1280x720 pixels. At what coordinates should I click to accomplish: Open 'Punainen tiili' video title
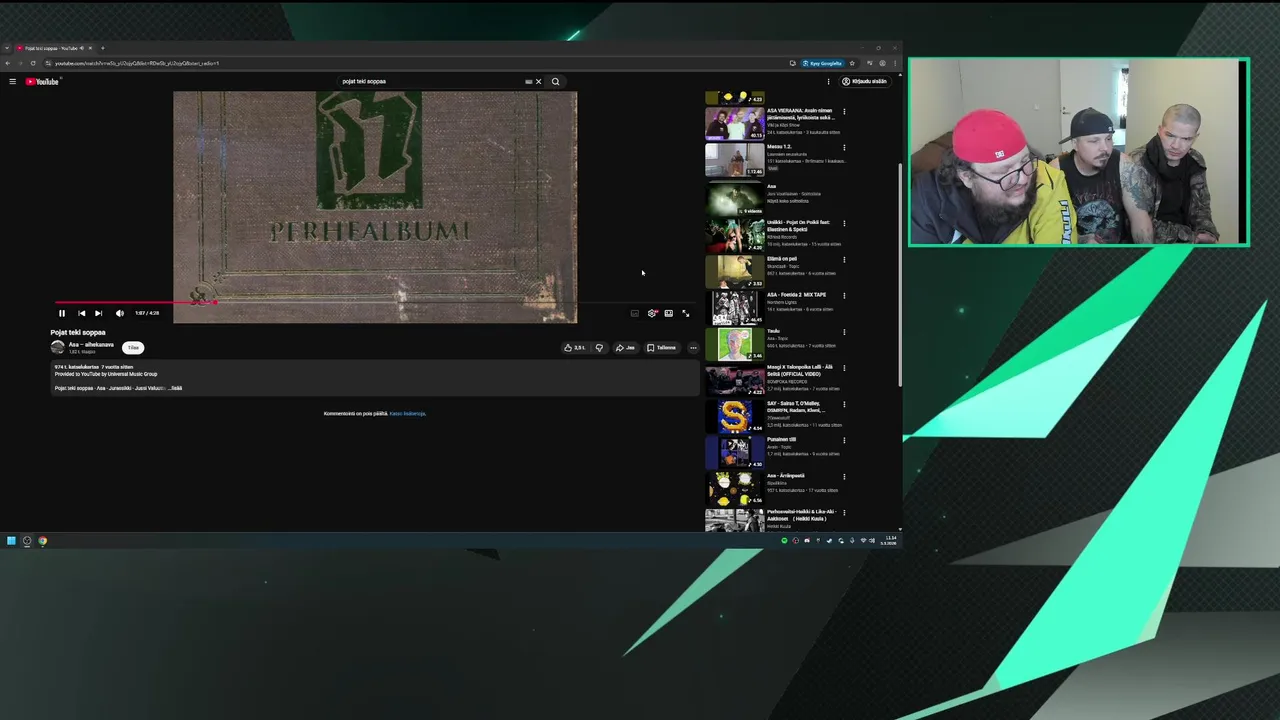[782, 440]
